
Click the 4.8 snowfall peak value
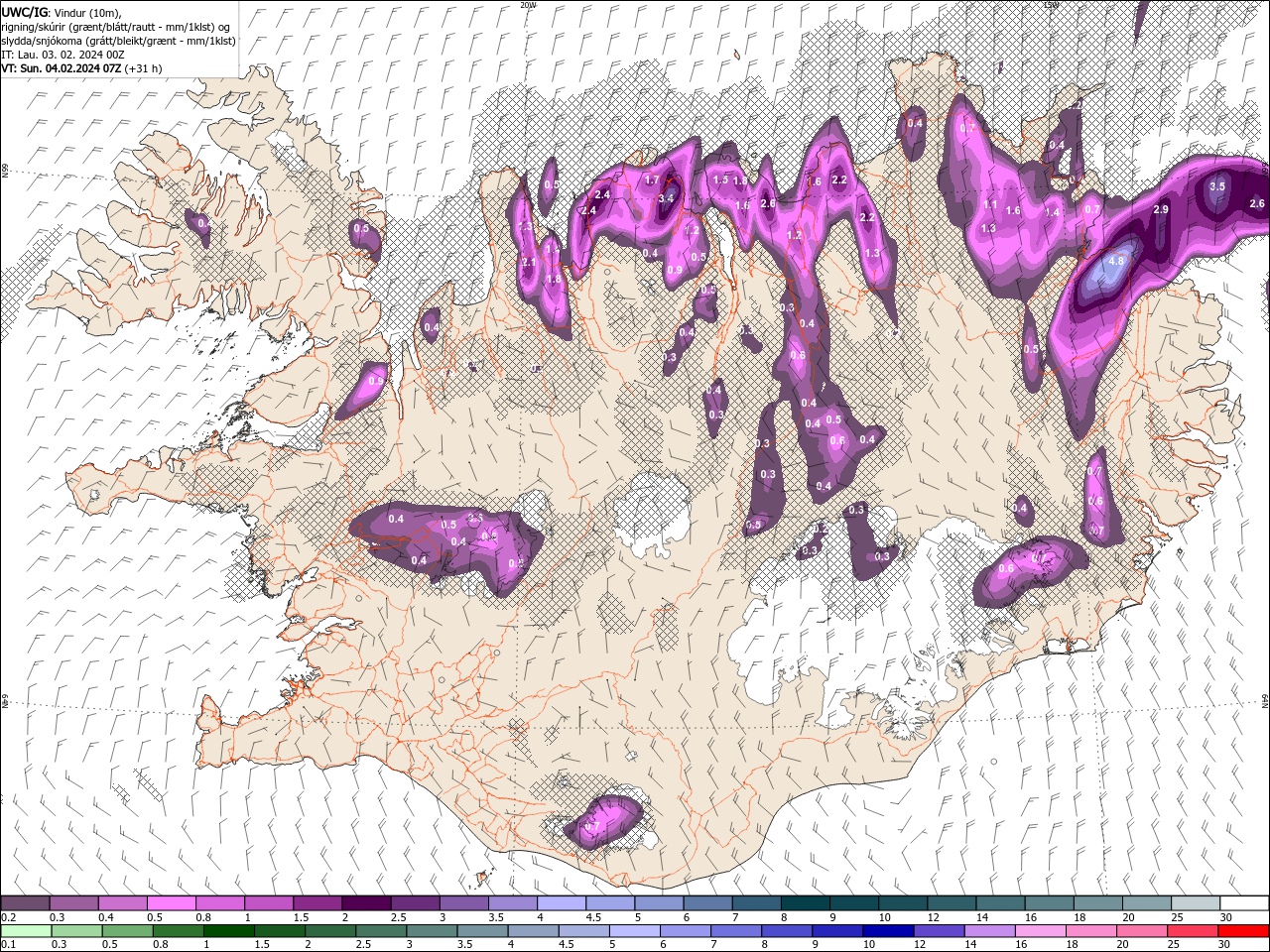[1115, 262]
